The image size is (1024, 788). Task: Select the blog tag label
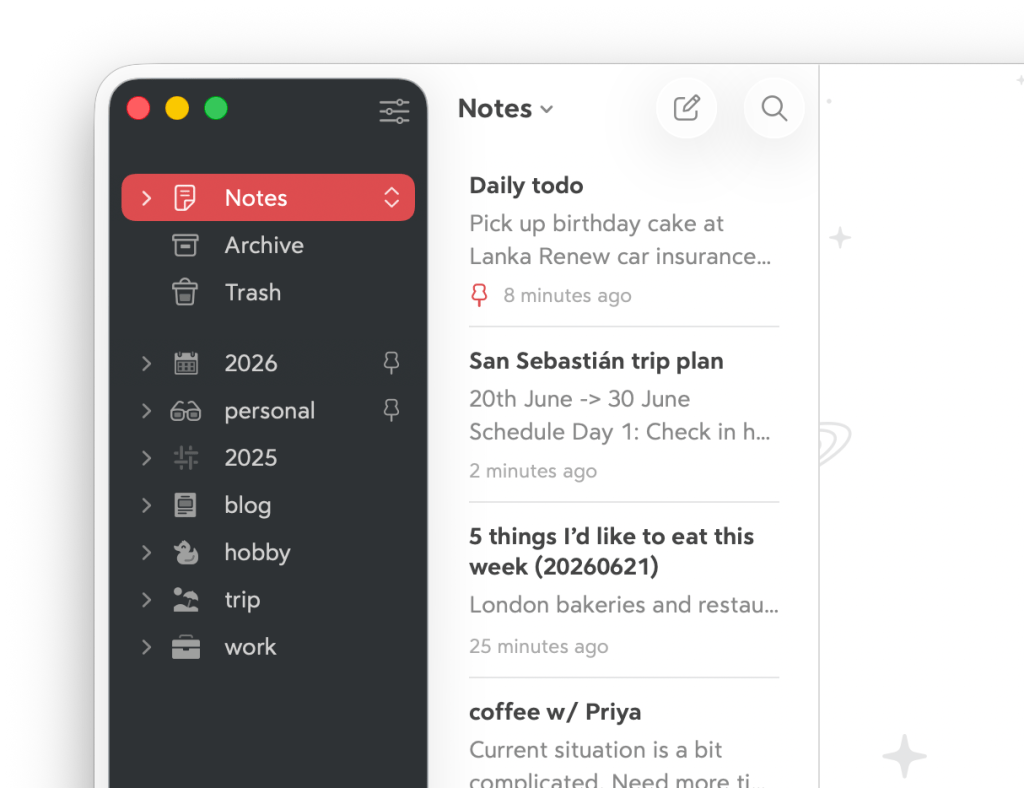pyautogui.click(x=248, y=506)
